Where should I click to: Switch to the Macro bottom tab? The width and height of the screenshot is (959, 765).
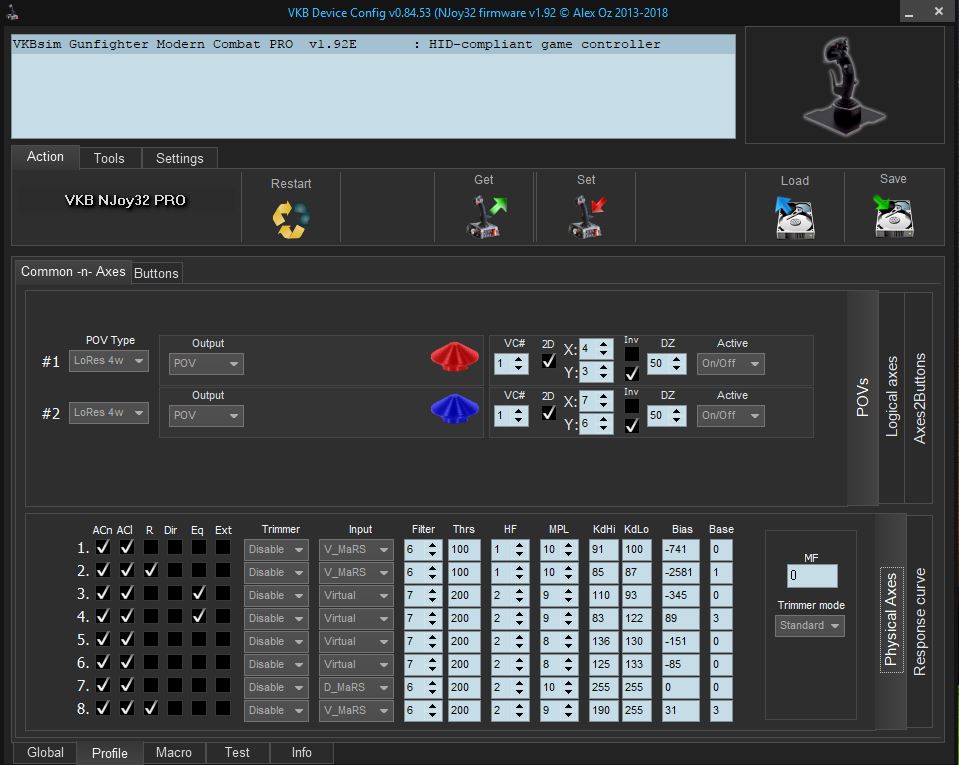174,752
